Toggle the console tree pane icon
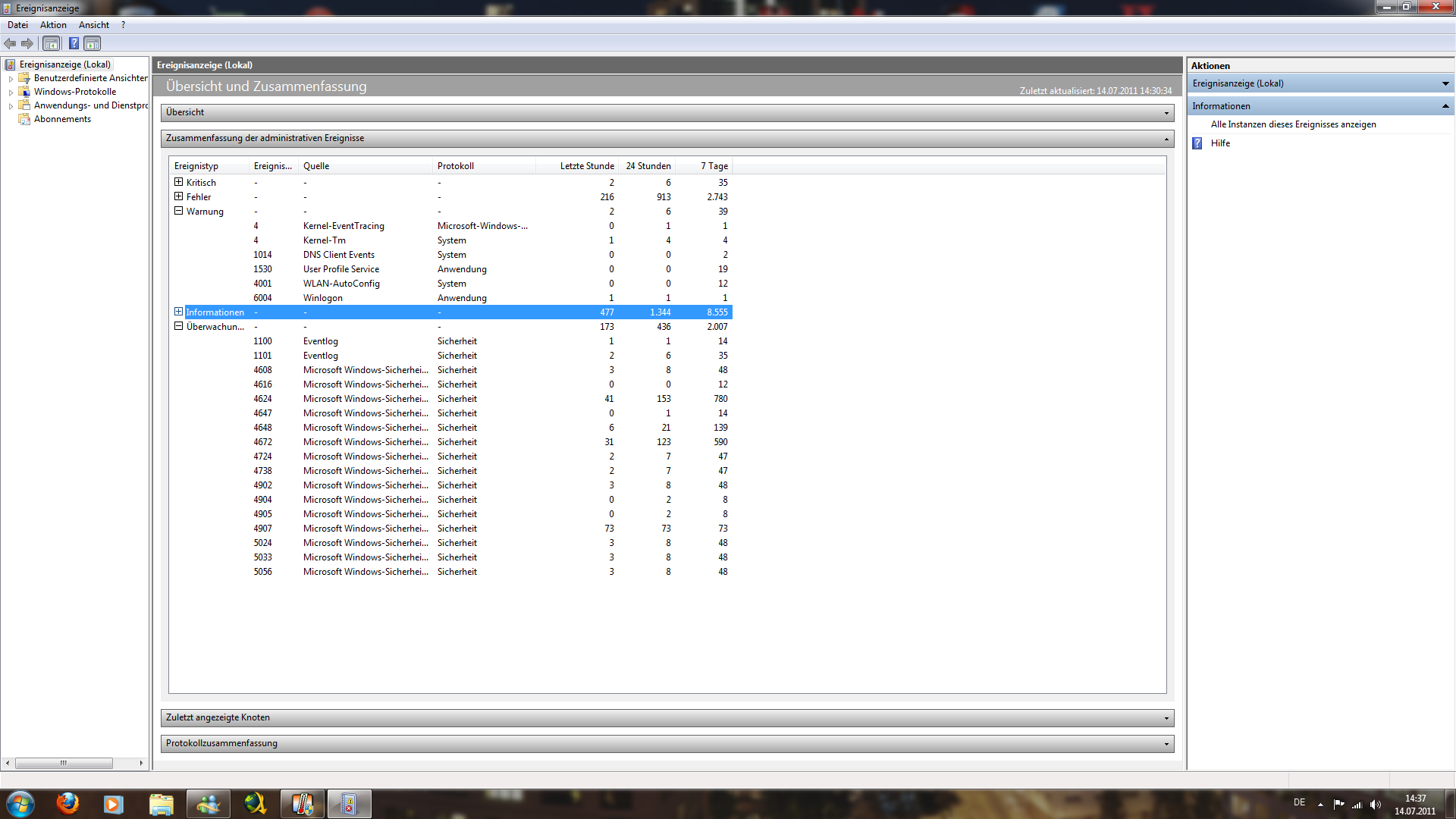 pos(51,43)
